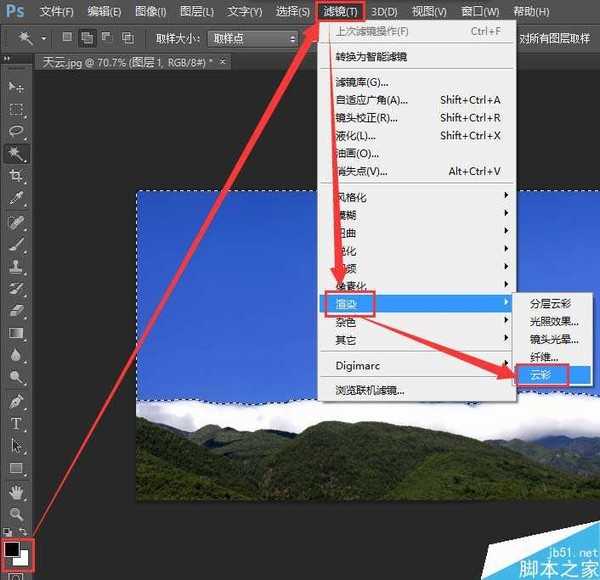Screen dimensions: 600x580
Task: Select the Lasso tool
Action: [16, 132]
